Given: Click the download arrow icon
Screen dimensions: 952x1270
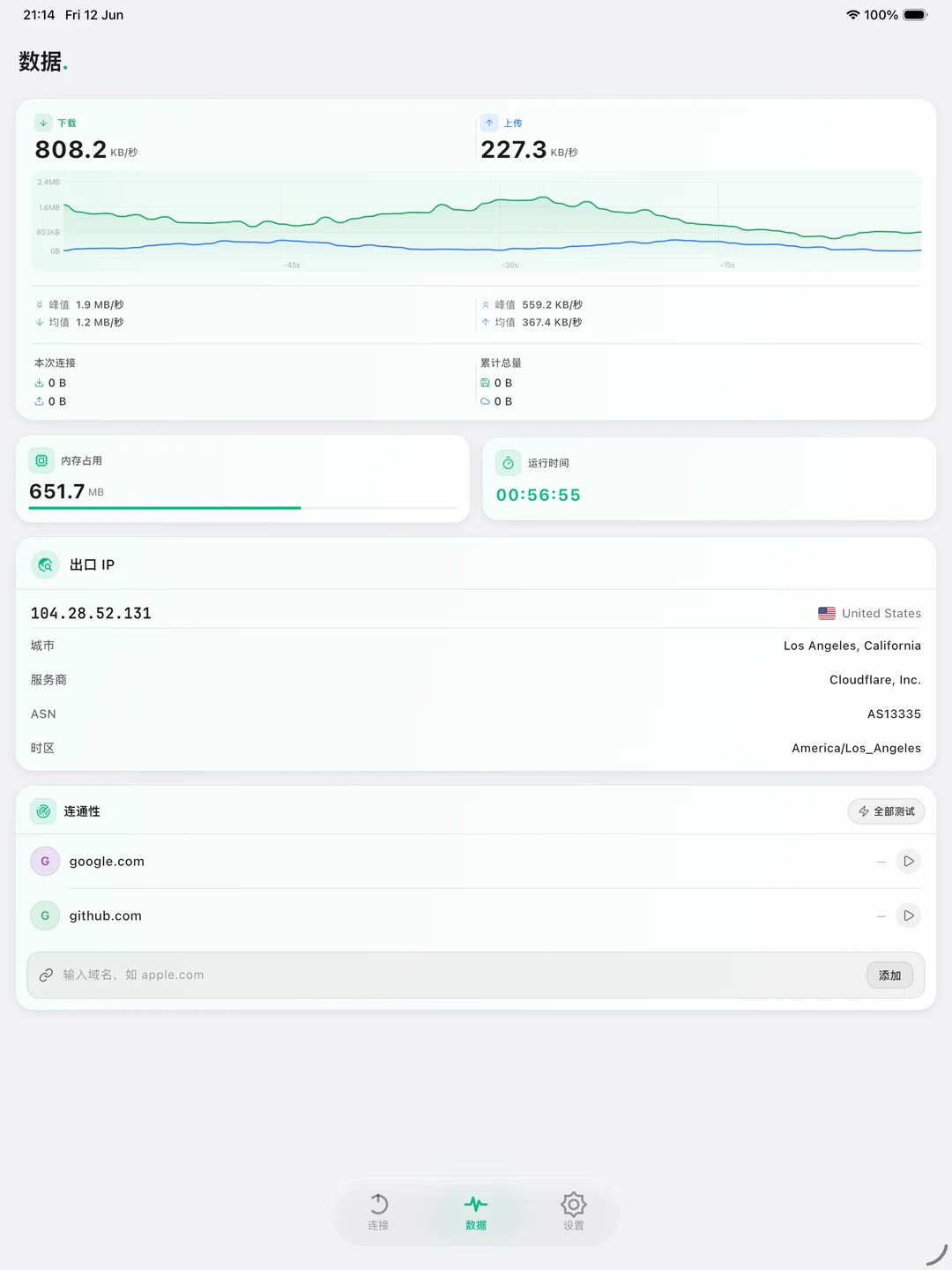Looking at the screenshot, I should [x=43, y=123].
